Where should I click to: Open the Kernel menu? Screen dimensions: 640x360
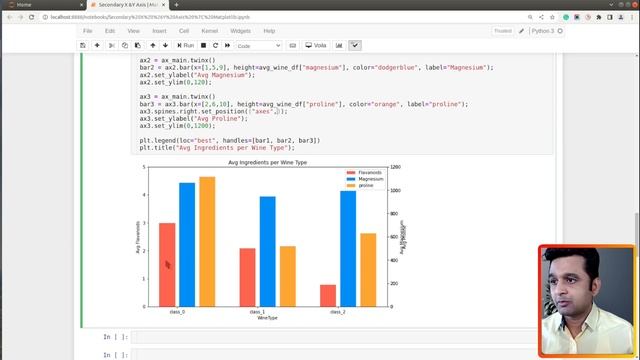(210, 31)
